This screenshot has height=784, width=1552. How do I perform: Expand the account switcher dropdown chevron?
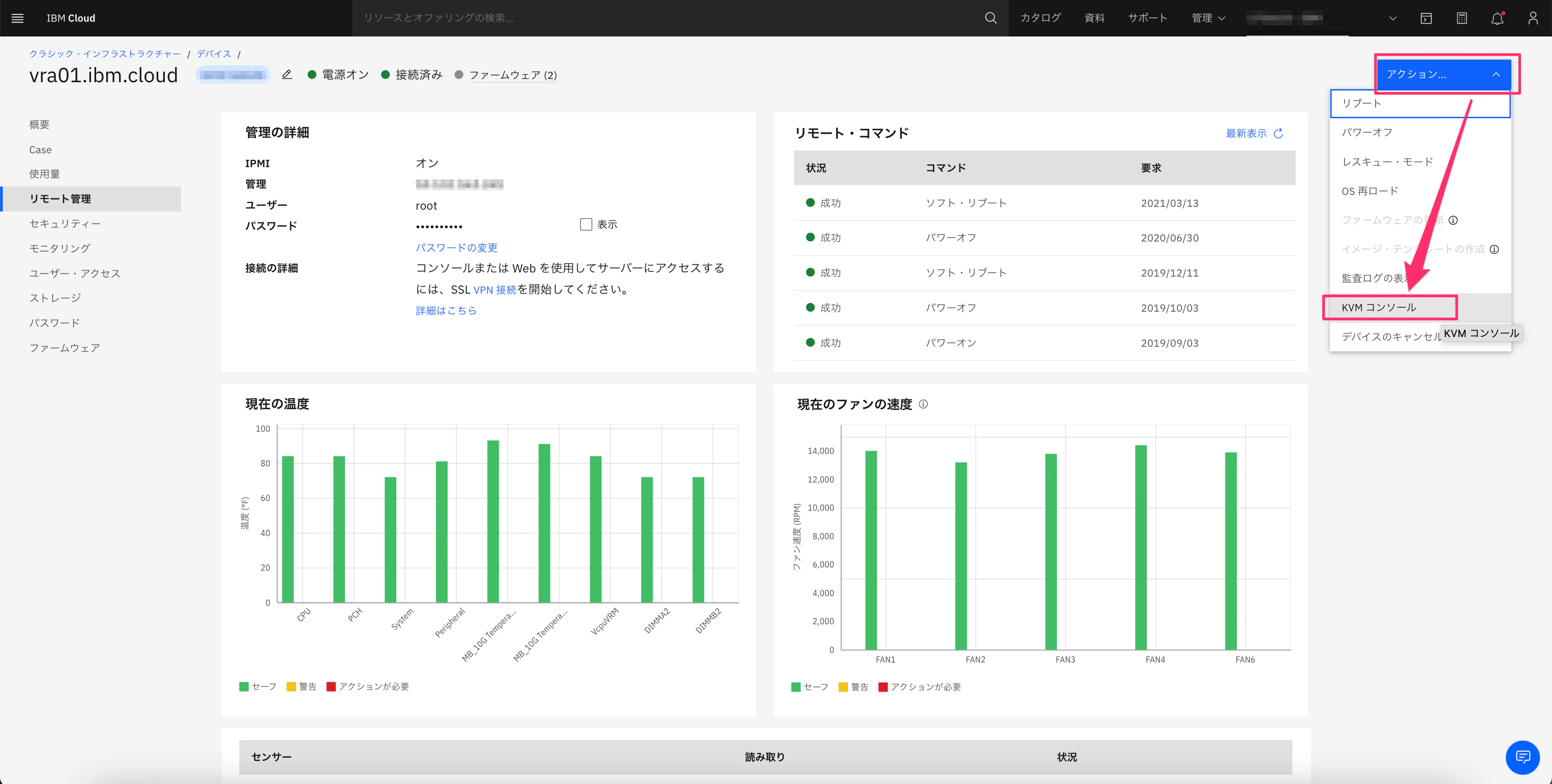(1392, 18)
